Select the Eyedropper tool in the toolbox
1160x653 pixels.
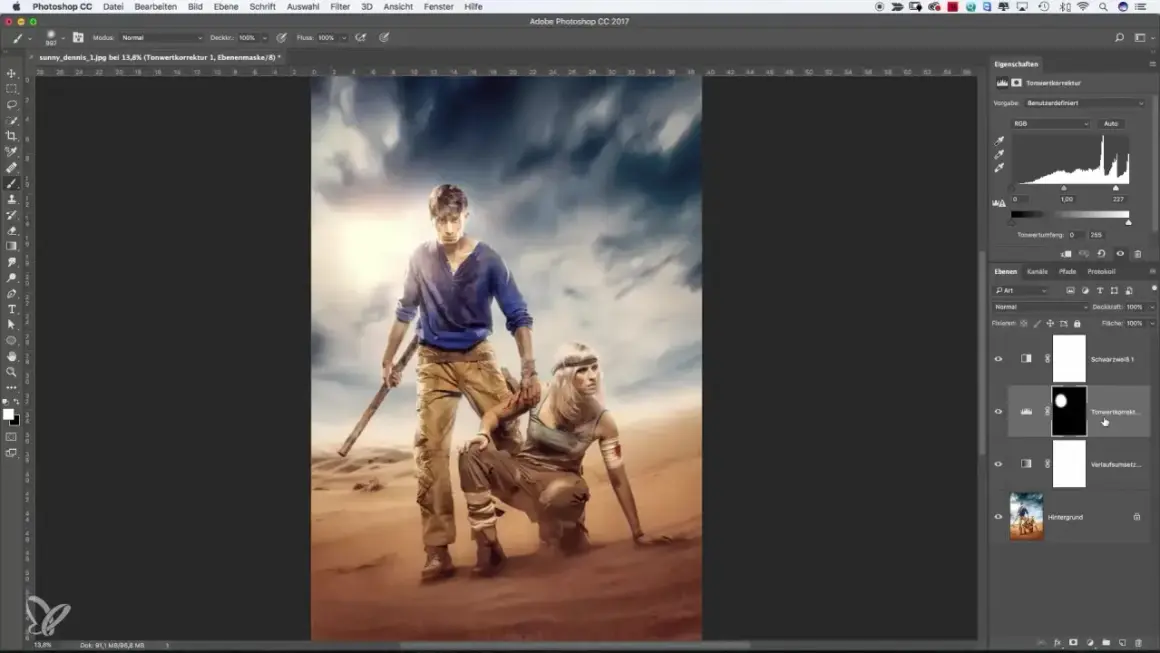[x=11, y=152]
